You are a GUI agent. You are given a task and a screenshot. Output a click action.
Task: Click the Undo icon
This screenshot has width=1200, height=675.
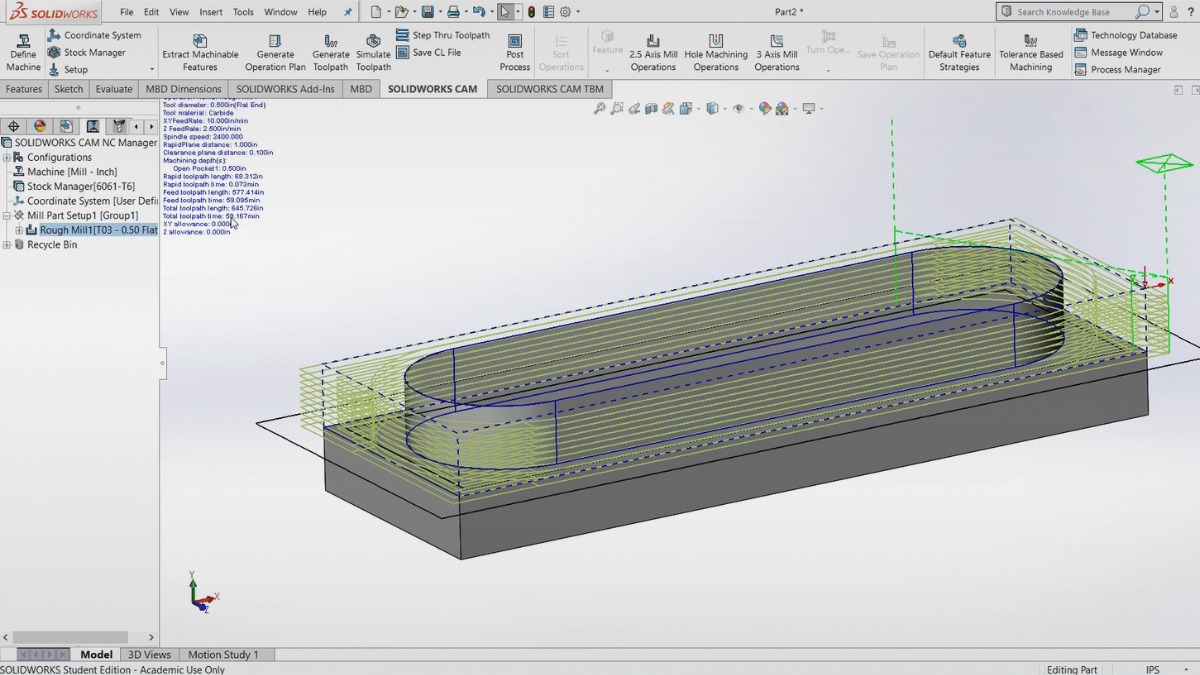479,12
